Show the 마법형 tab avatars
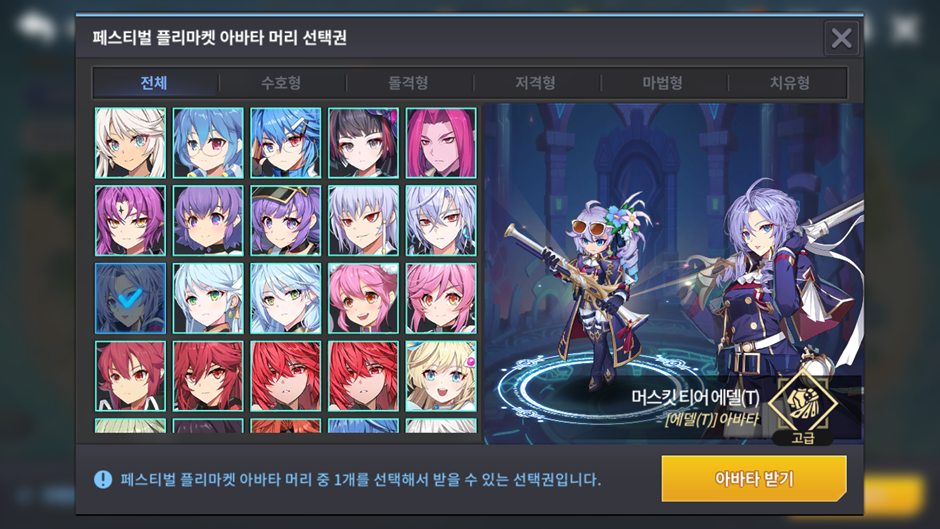This screenshot has height=529, width=940. (662, 83)
